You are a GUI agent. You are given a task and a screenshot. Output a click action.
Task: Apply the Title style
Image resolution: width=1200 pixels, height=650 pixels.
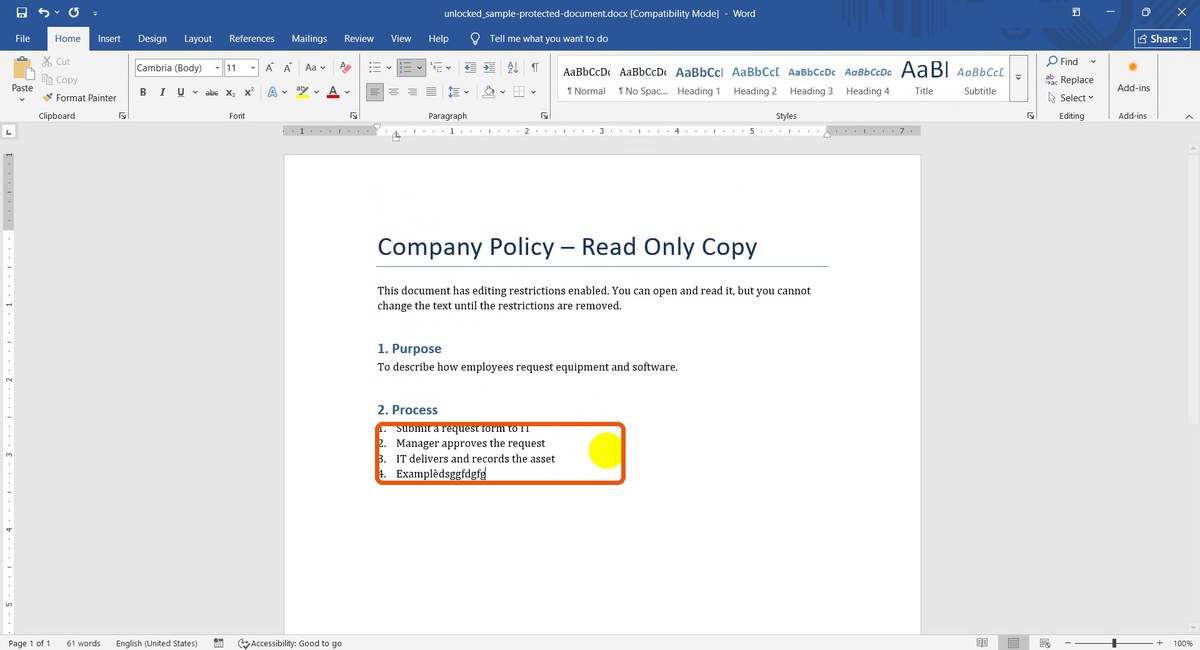tap(924, 79)
